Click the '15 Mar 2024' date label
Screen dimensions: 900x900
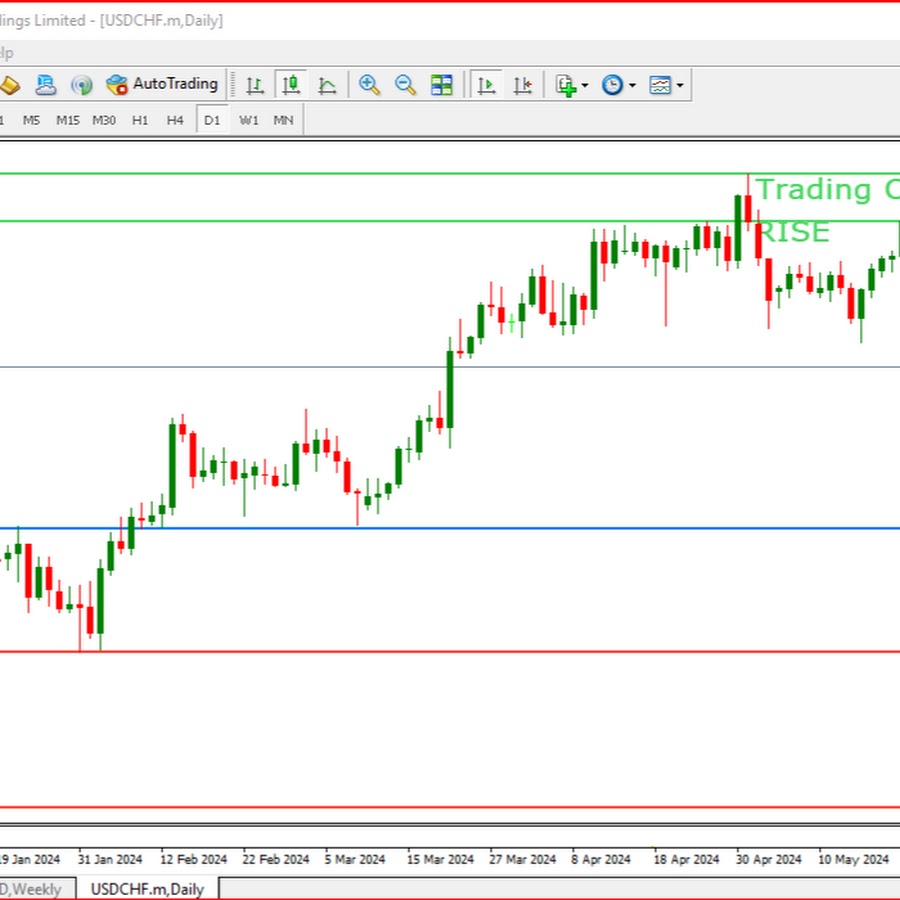[x=440, y=859]
